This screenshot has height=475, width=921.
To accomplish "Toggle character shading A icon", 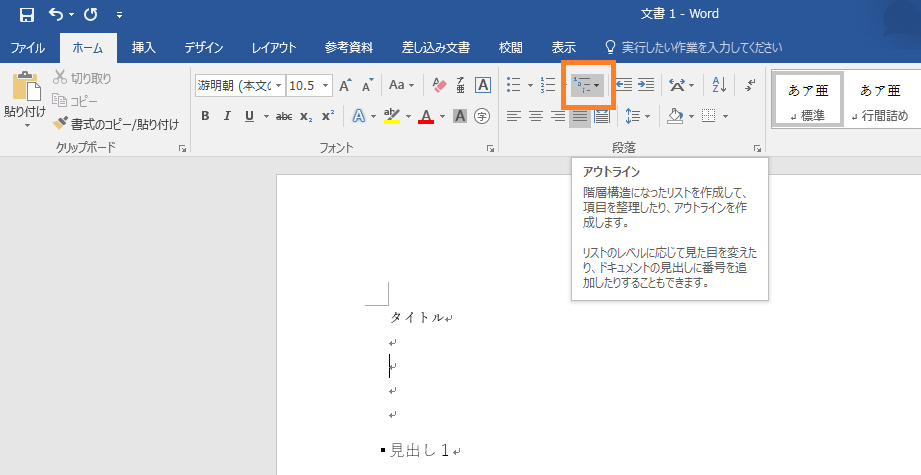I will click(x=460, y=116).
